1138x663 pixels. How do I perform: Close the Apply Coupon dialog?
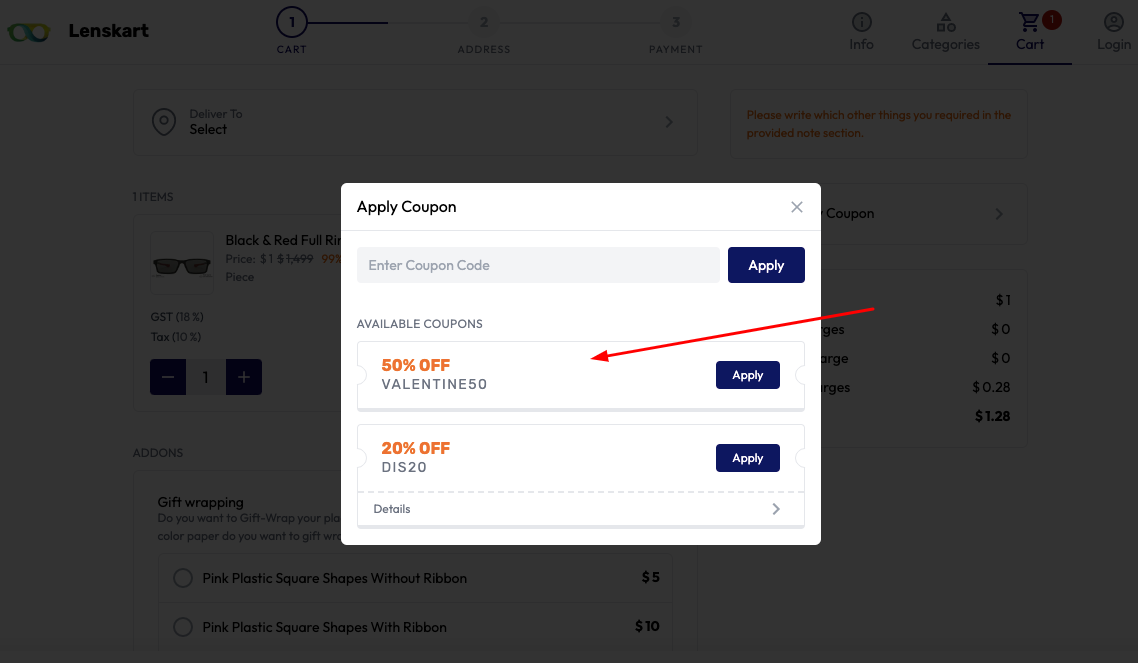pyautogui.click(x=797, y=207)
